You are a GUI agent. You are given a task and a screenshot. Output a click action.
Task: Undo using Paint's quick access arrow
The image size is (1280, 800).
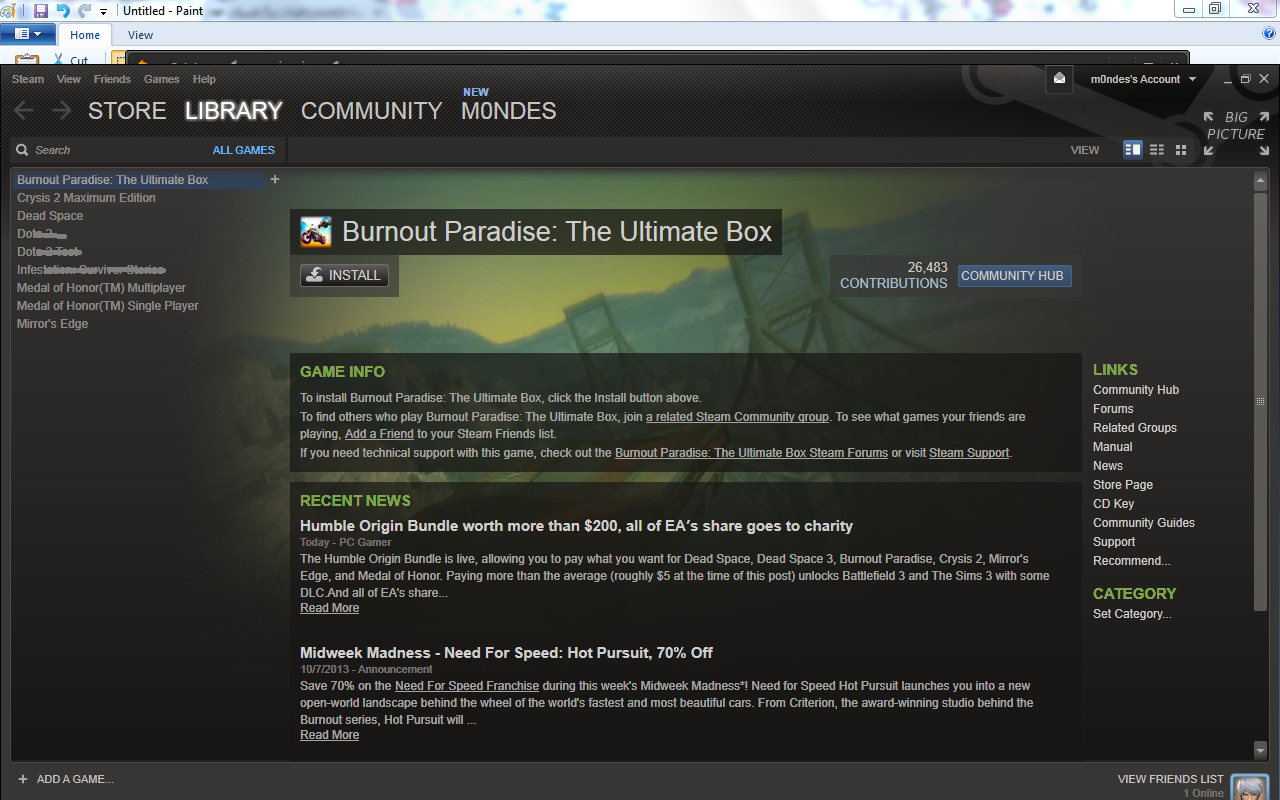coord(63,10)
